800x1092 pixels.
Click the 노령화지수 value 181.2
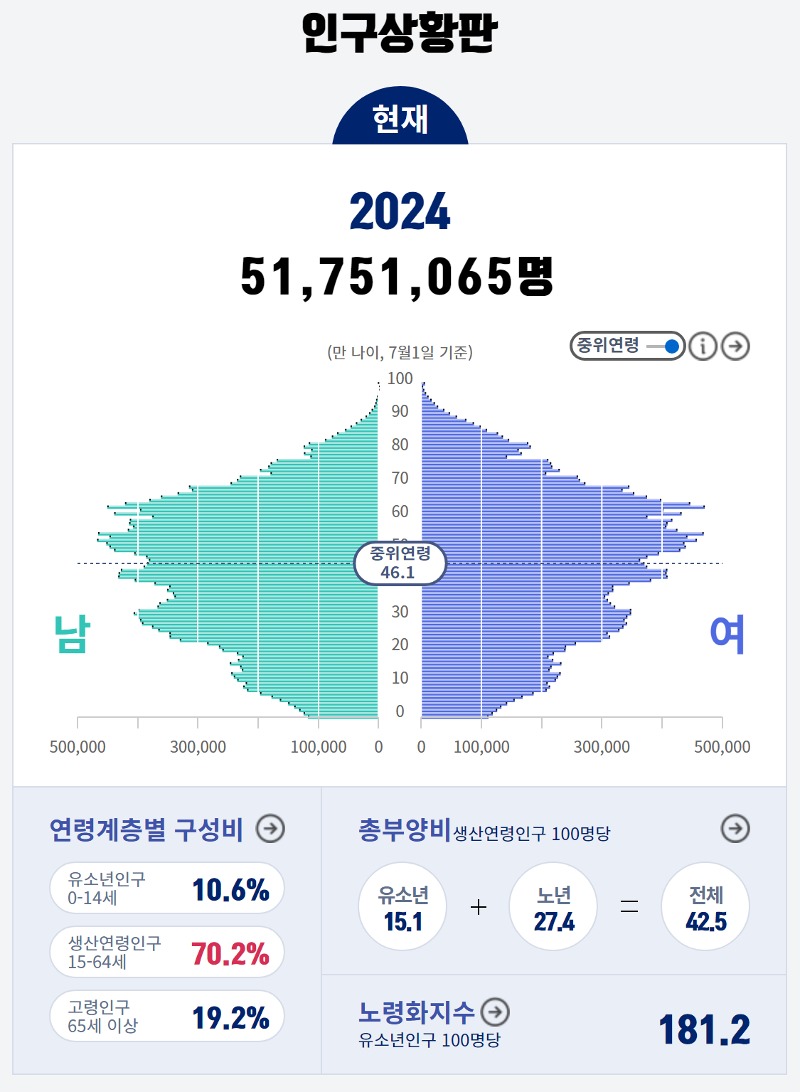pos(704,1029)
